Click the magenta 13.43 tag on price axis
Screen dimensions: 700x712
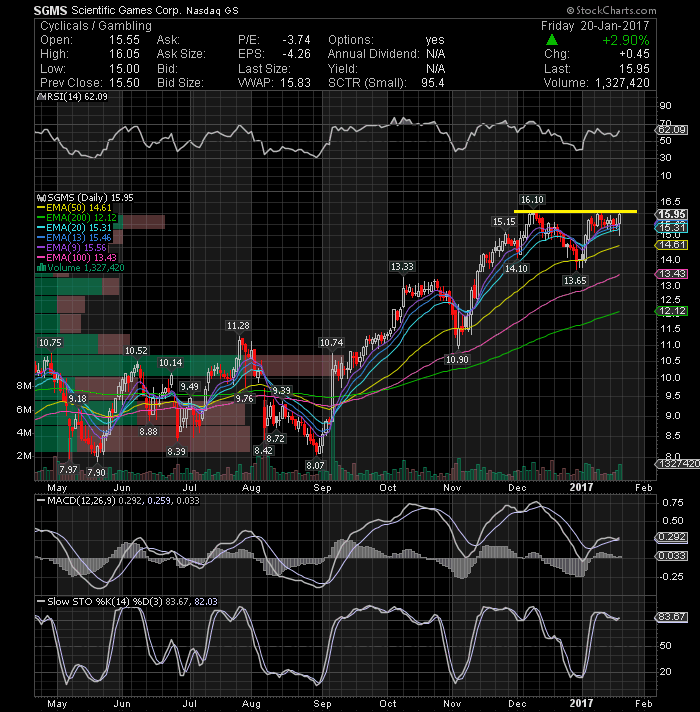click(x=672, y=274)
